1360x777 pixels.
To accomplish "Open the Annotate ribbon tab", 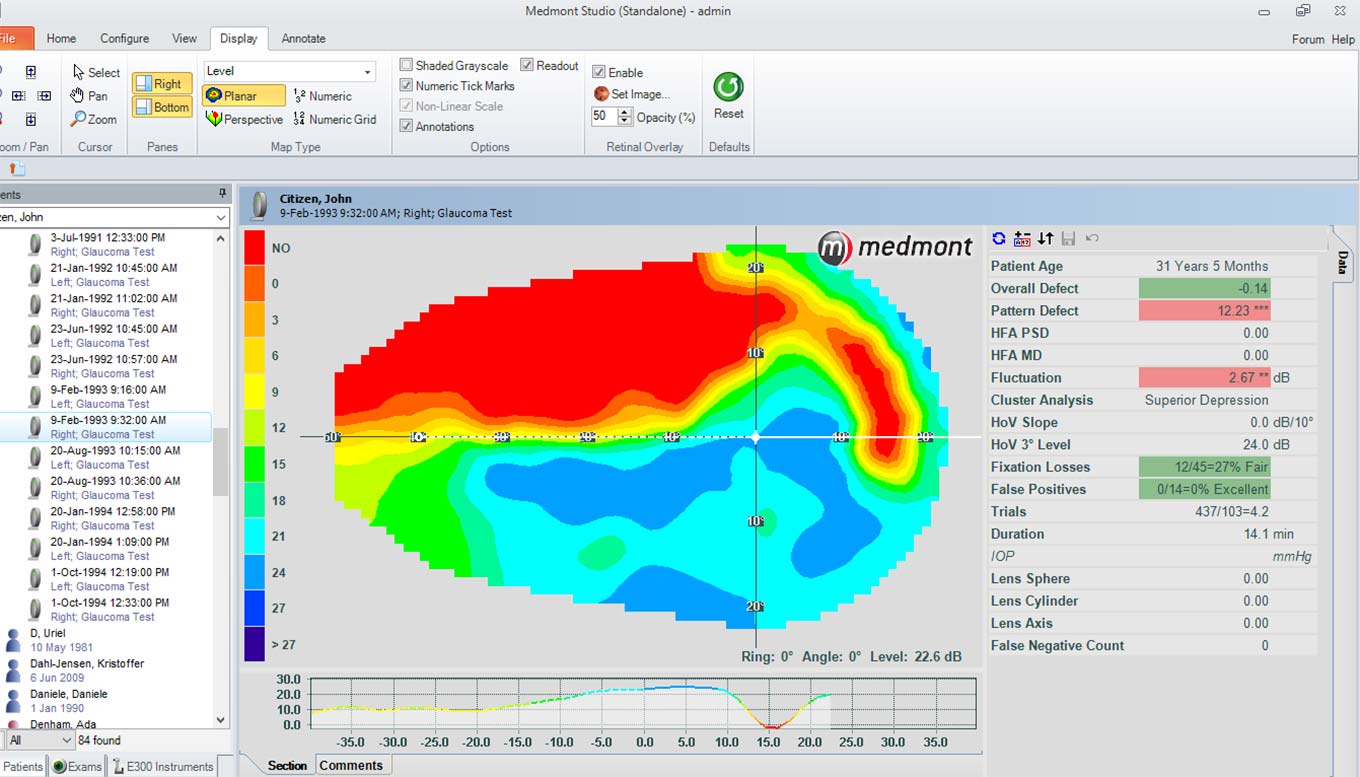I will pos(303,38).
